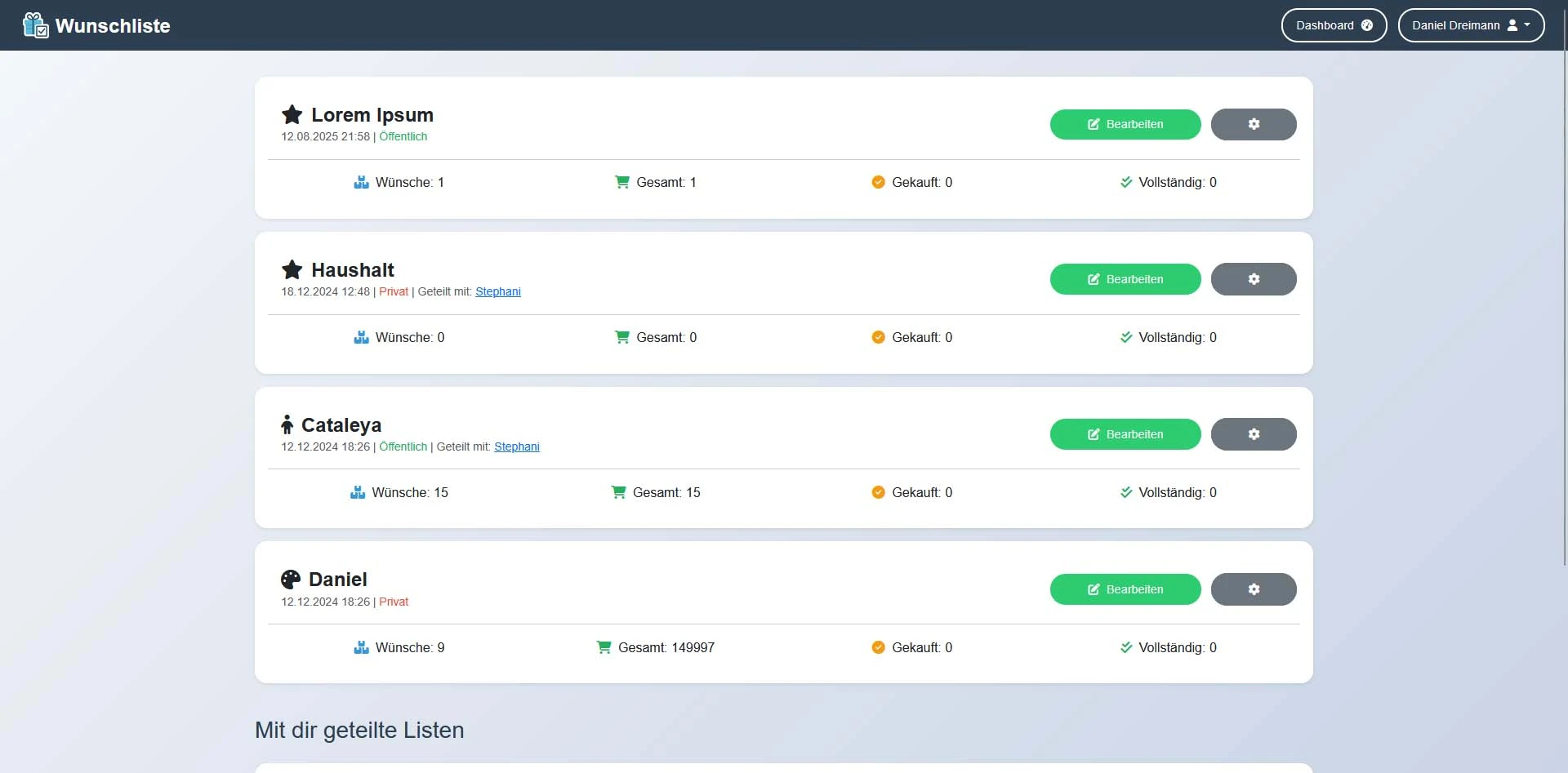Click the Daniel list title
Image resolution: width=1568 pixels, height=773 pixels.
(x=337, y=580)
